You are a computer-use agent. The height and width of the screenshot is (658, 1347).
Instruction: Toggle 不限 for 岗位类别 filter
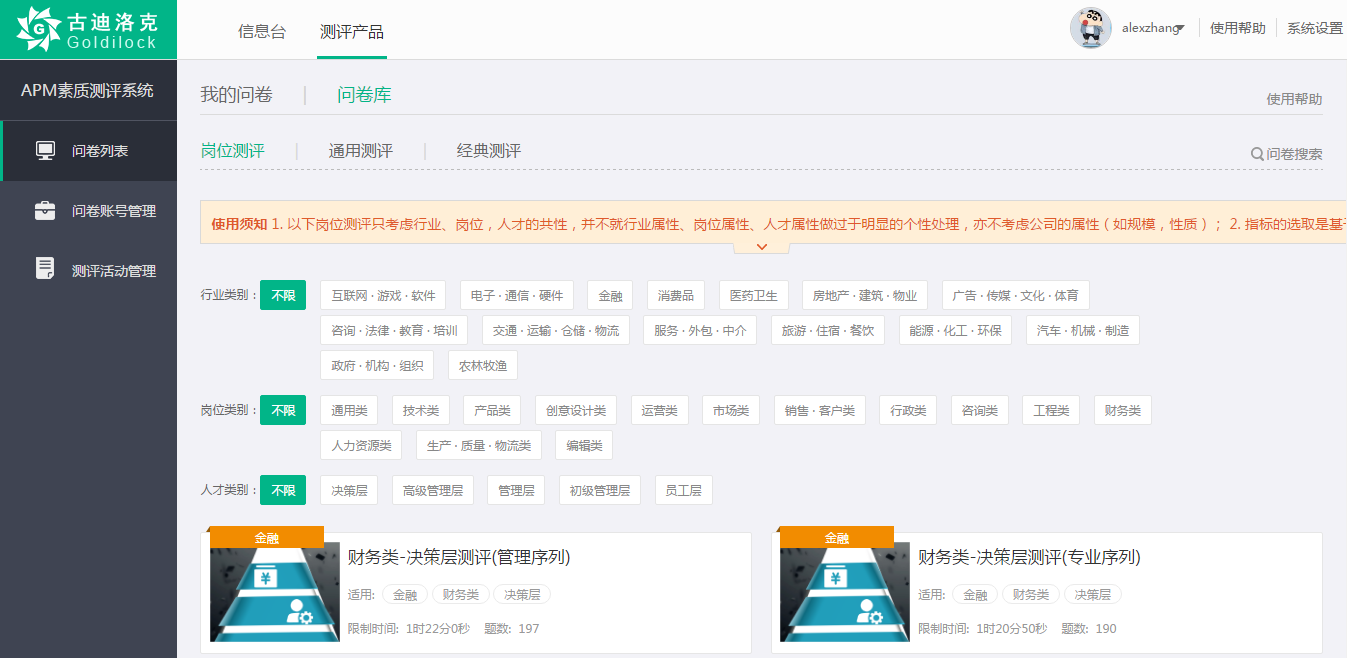point(282,410)
